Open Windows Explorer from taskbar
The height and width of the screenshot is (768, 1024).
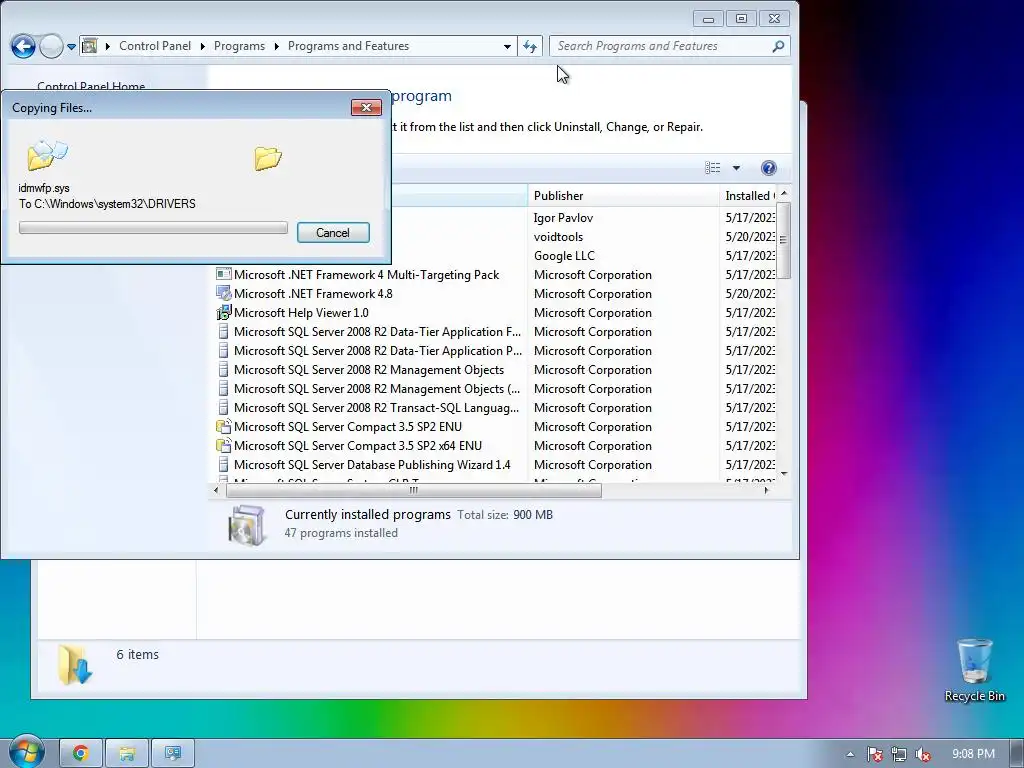(x=127, y=754)
